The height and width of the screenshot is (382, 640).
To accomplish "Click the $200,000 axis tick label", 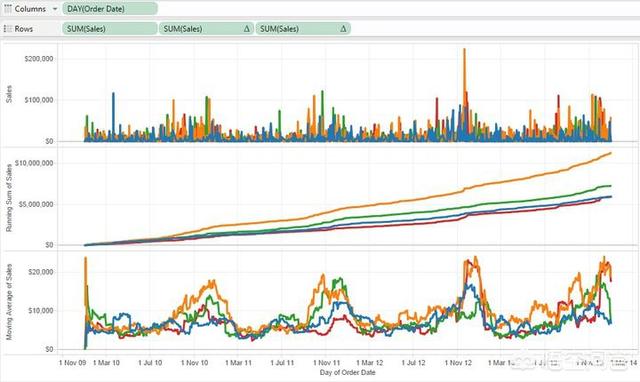I will (x=39, y=59).
